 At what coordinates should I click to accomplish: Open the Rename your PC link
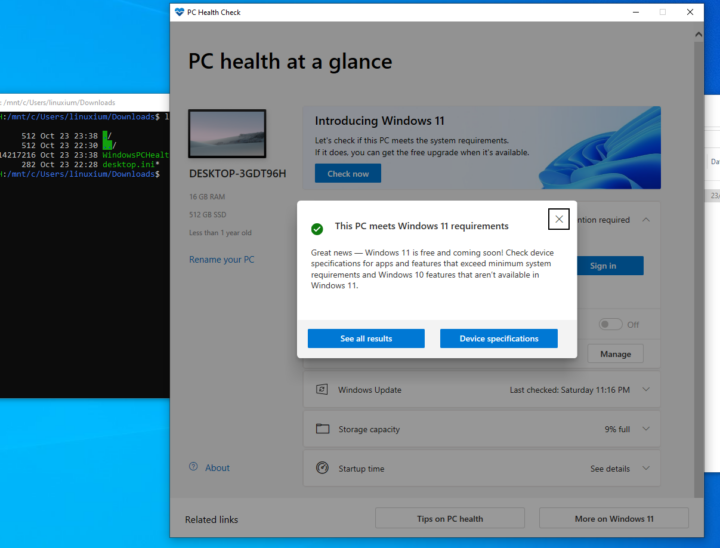coord(221,260)
